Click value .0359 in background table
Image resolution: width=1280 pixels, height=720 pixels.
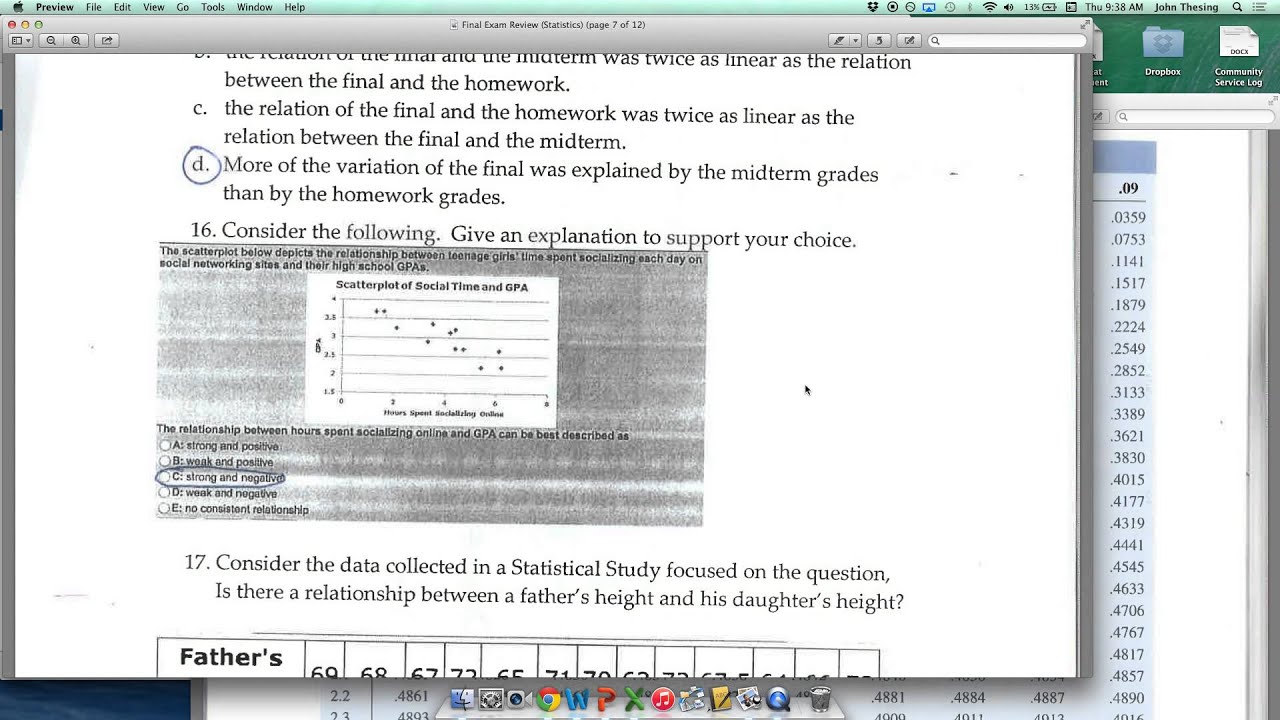(1128, 218)
